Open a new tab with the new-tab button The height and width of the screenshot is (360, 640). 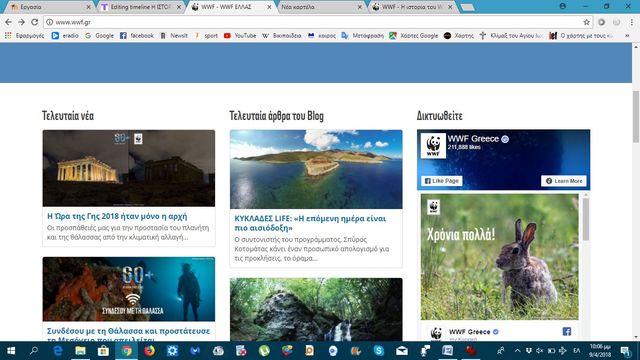(467, 7)
